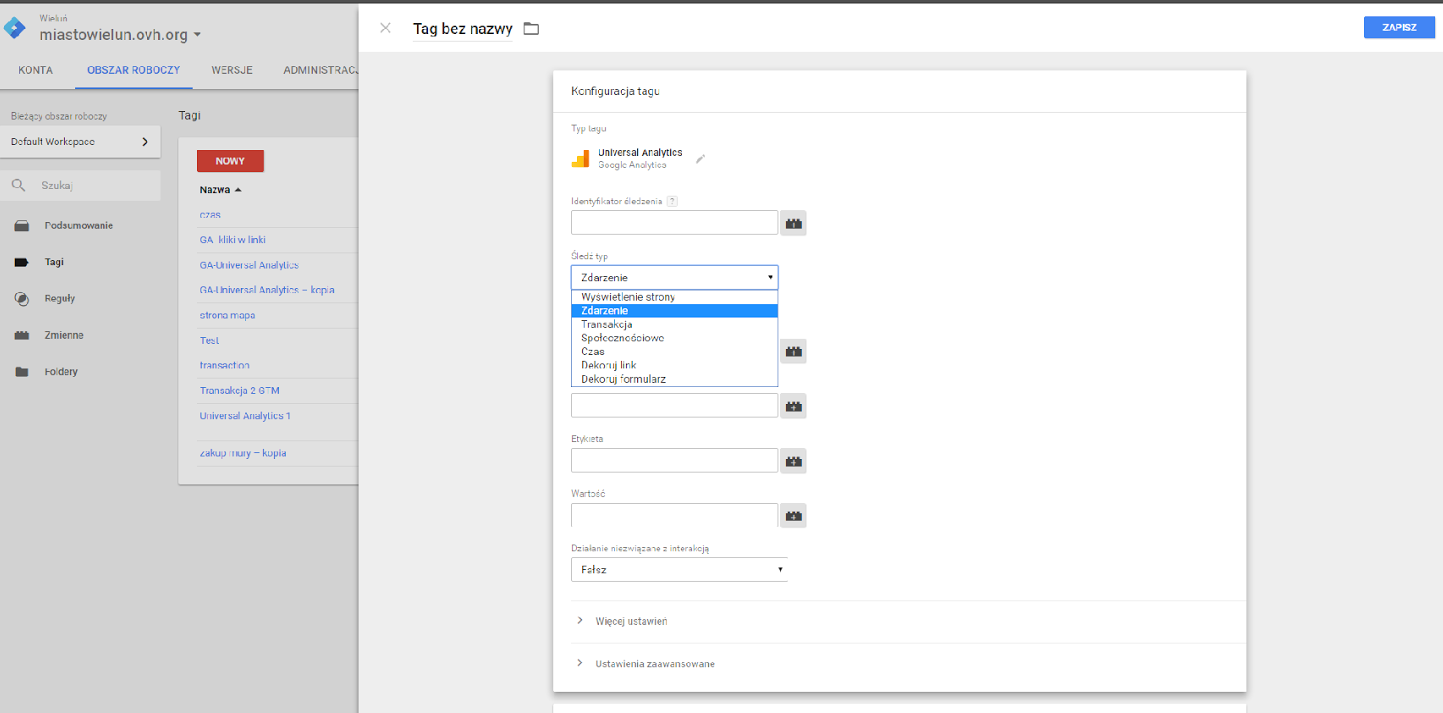Select 'Wyświetlenie strony' from track type list
This screenshot has width=1443, height=713.
point(628,297)
